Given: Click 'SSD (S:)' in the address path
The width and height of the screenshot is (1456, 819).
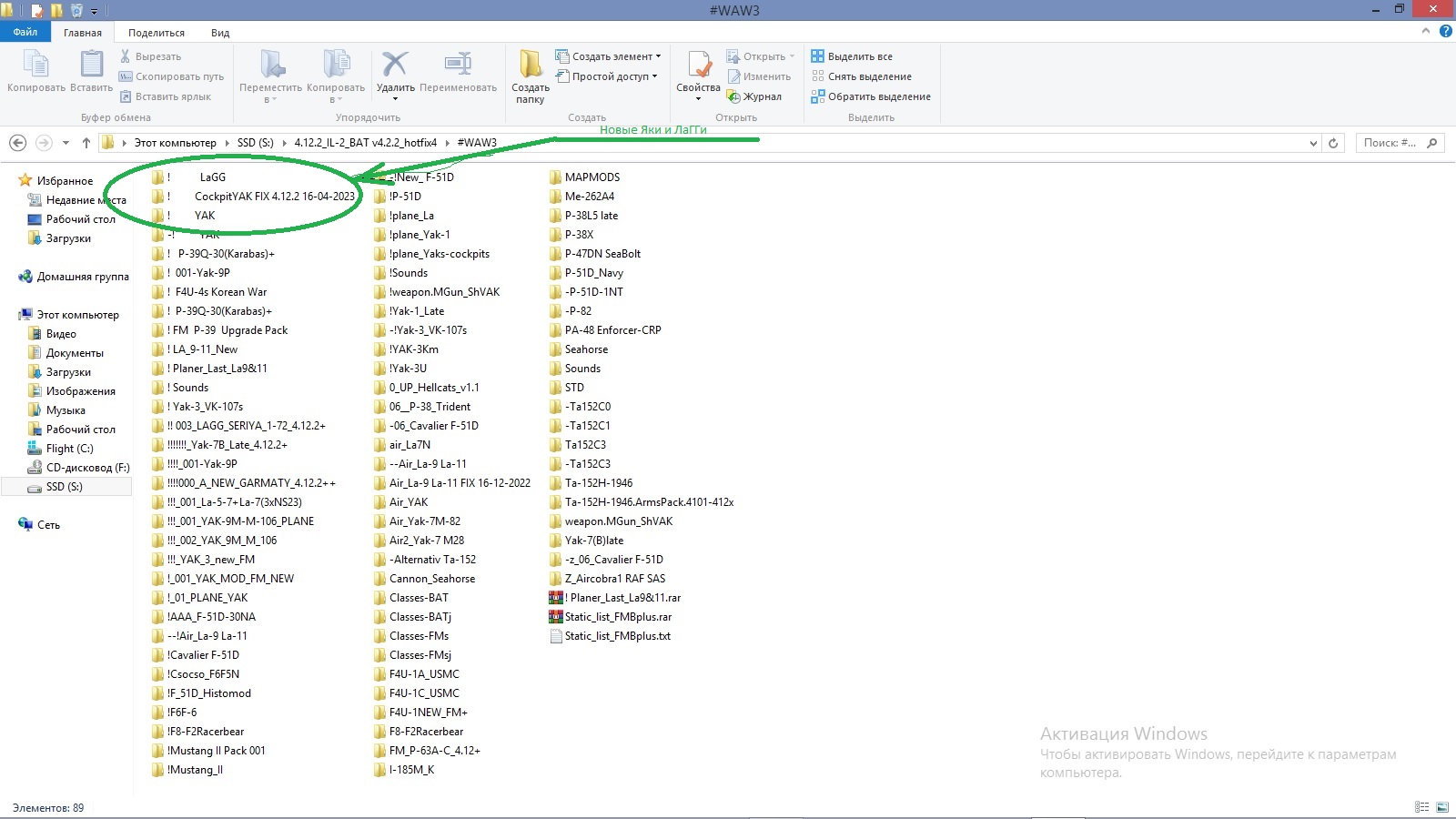Looking at the screenshot, I should pyautogui.click(x=256, y=143).
